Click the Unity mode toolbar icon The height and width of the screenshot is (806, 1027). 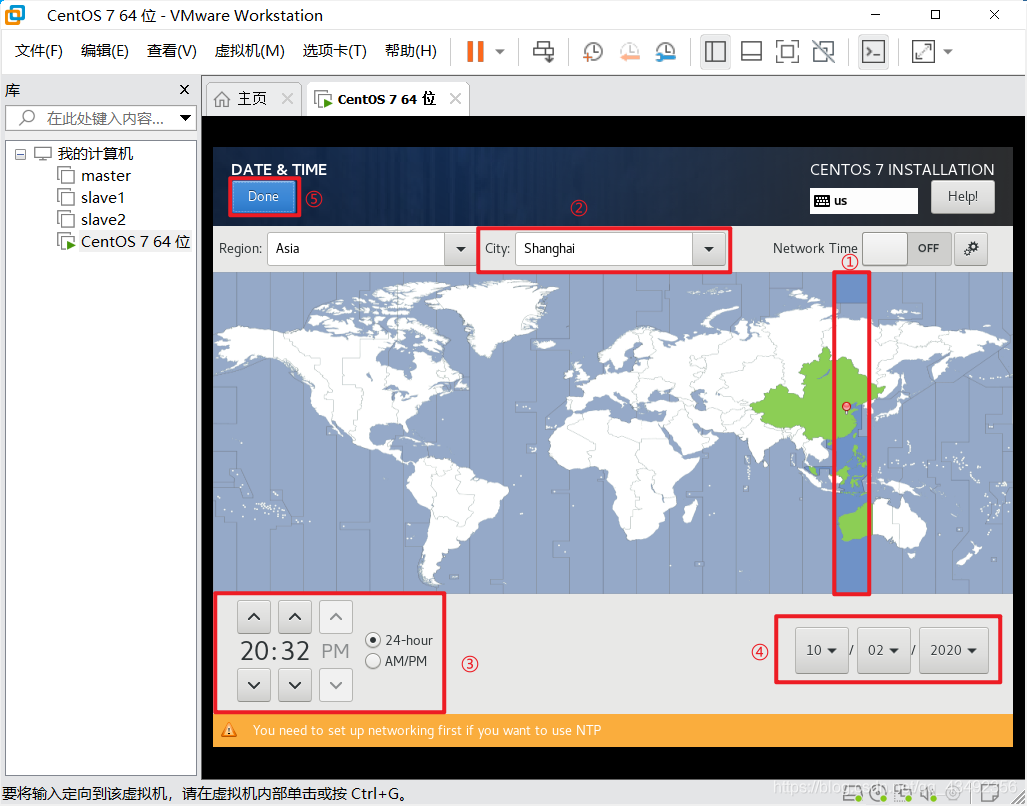(823, 51)
